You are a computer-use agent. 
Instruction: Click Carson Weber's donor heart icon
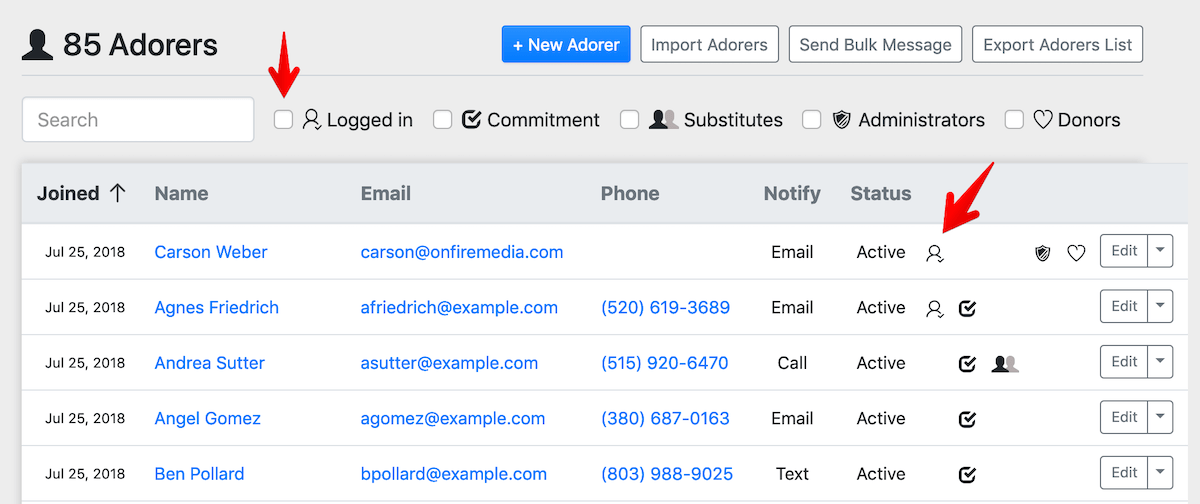[x=1076, y=253]
